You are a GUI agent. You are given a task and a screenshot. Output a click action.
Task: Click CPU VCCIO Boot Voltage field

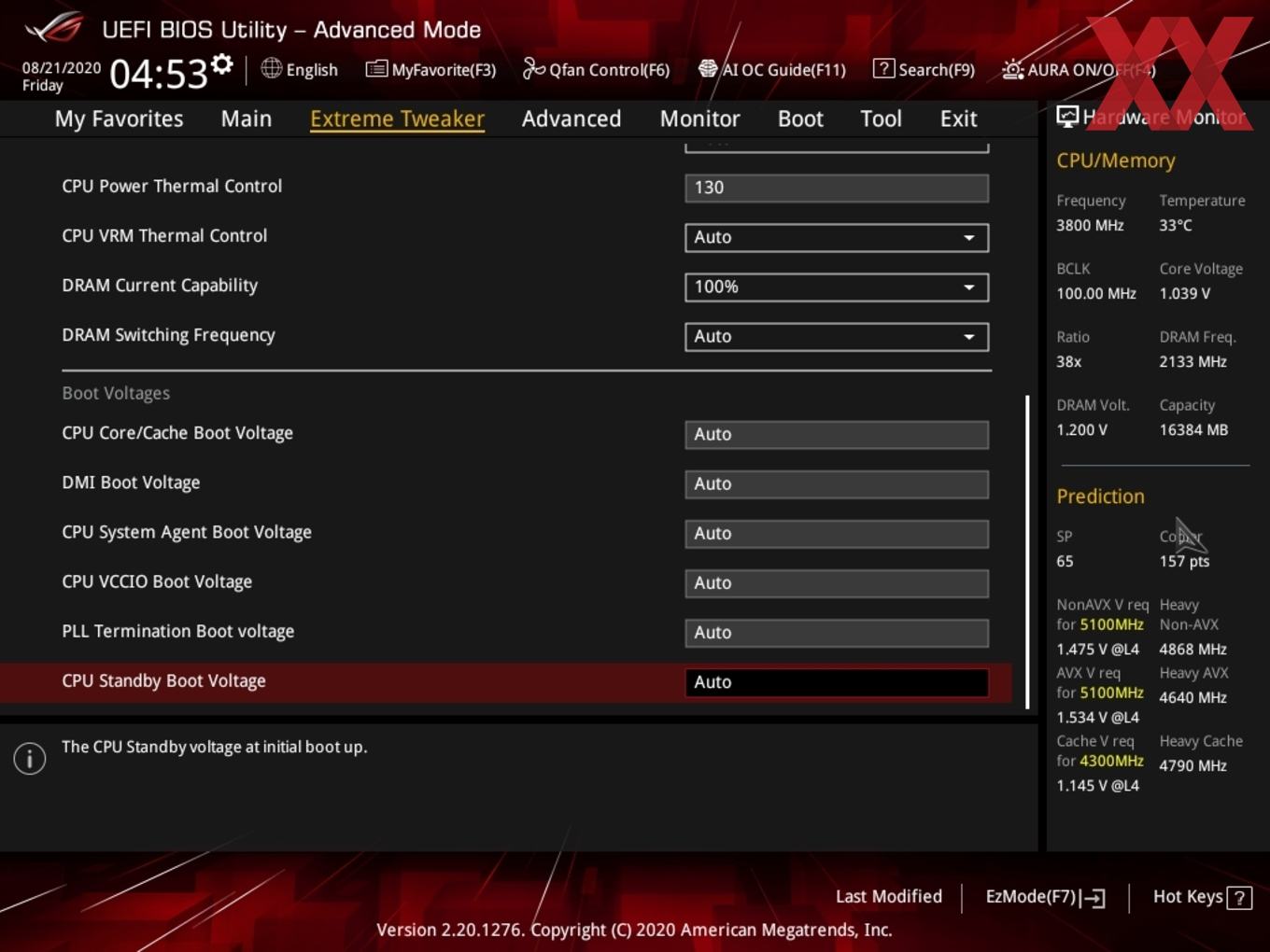[837, 582]
